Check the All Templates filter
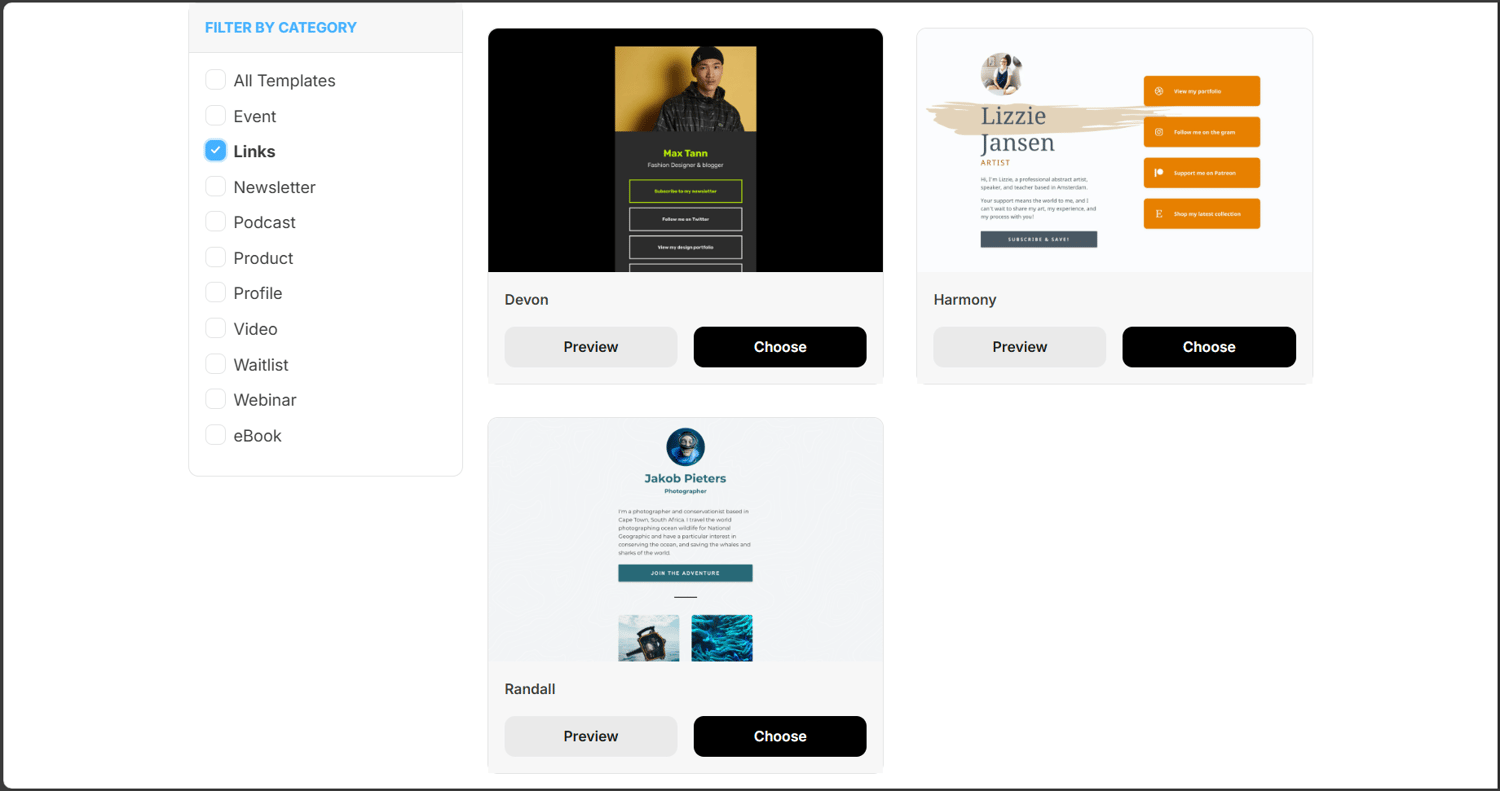 coord(215,79)
